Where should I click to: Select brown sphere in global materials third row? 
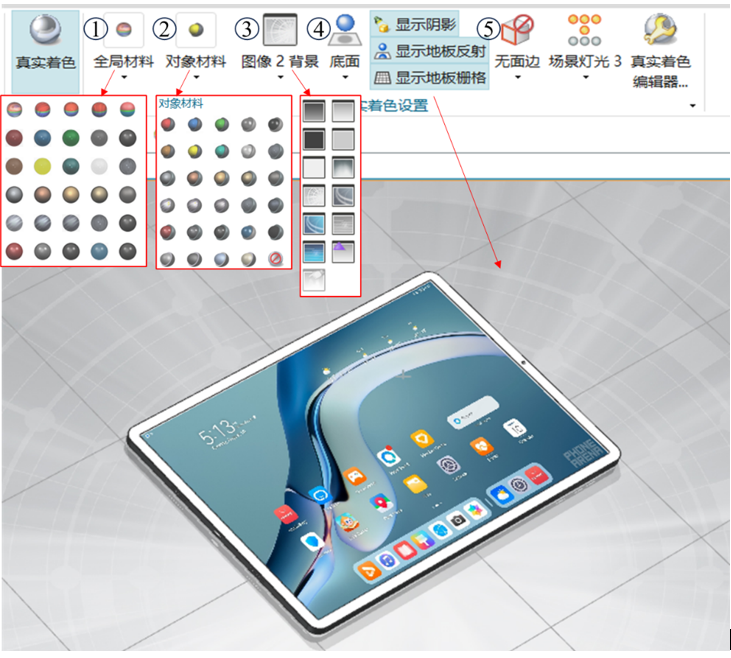(14, 166)
